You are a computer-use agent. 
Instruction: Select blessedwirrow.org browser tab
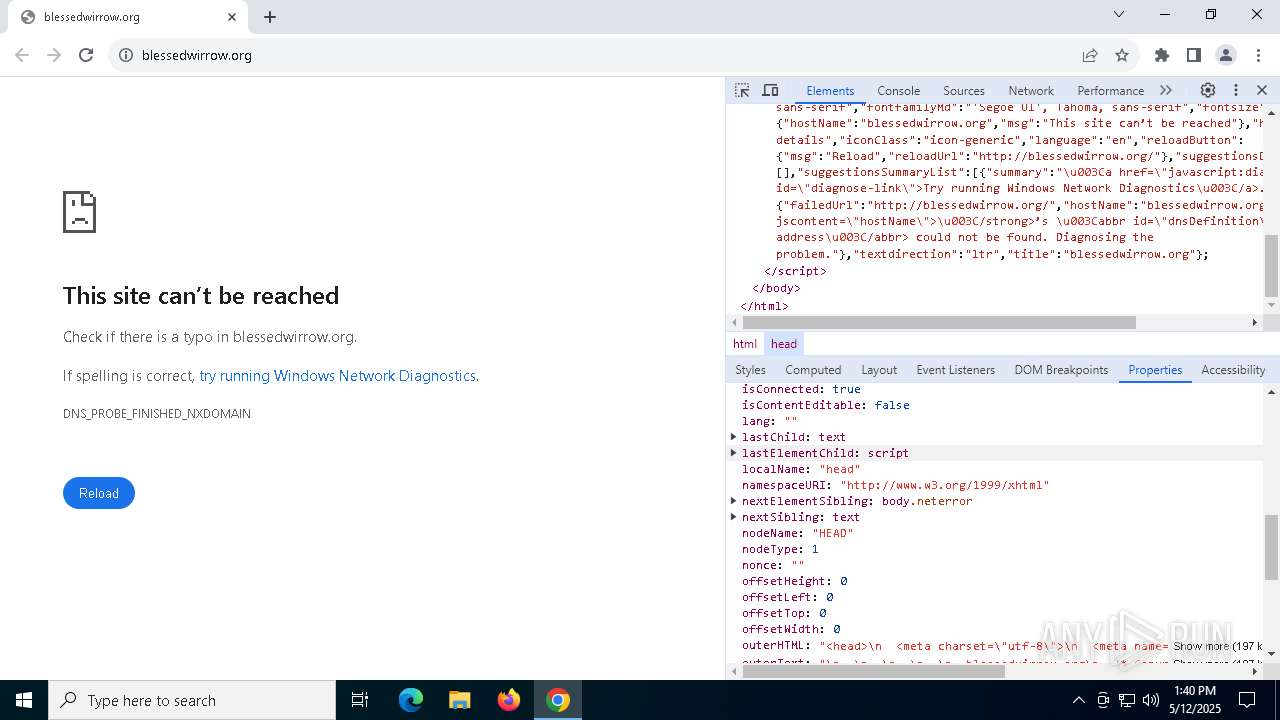(x=128, y=17)
